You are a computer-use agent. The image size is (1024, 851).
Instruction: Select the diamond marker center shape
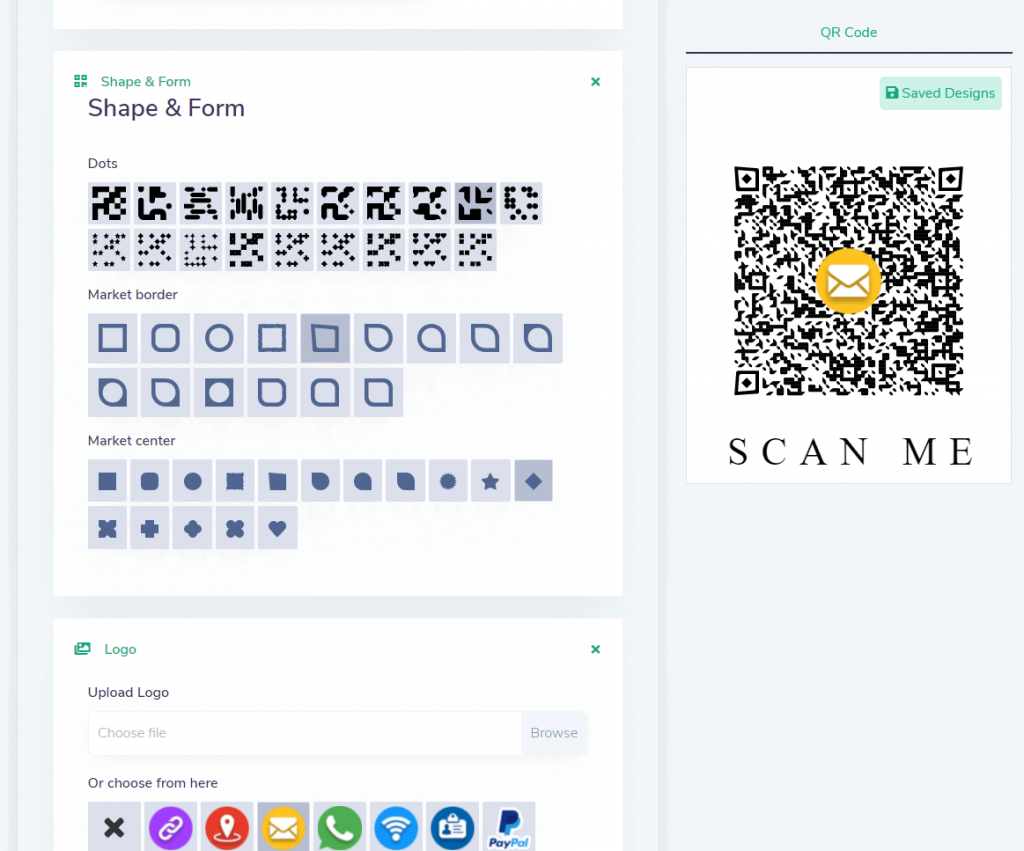click(534, 481)
